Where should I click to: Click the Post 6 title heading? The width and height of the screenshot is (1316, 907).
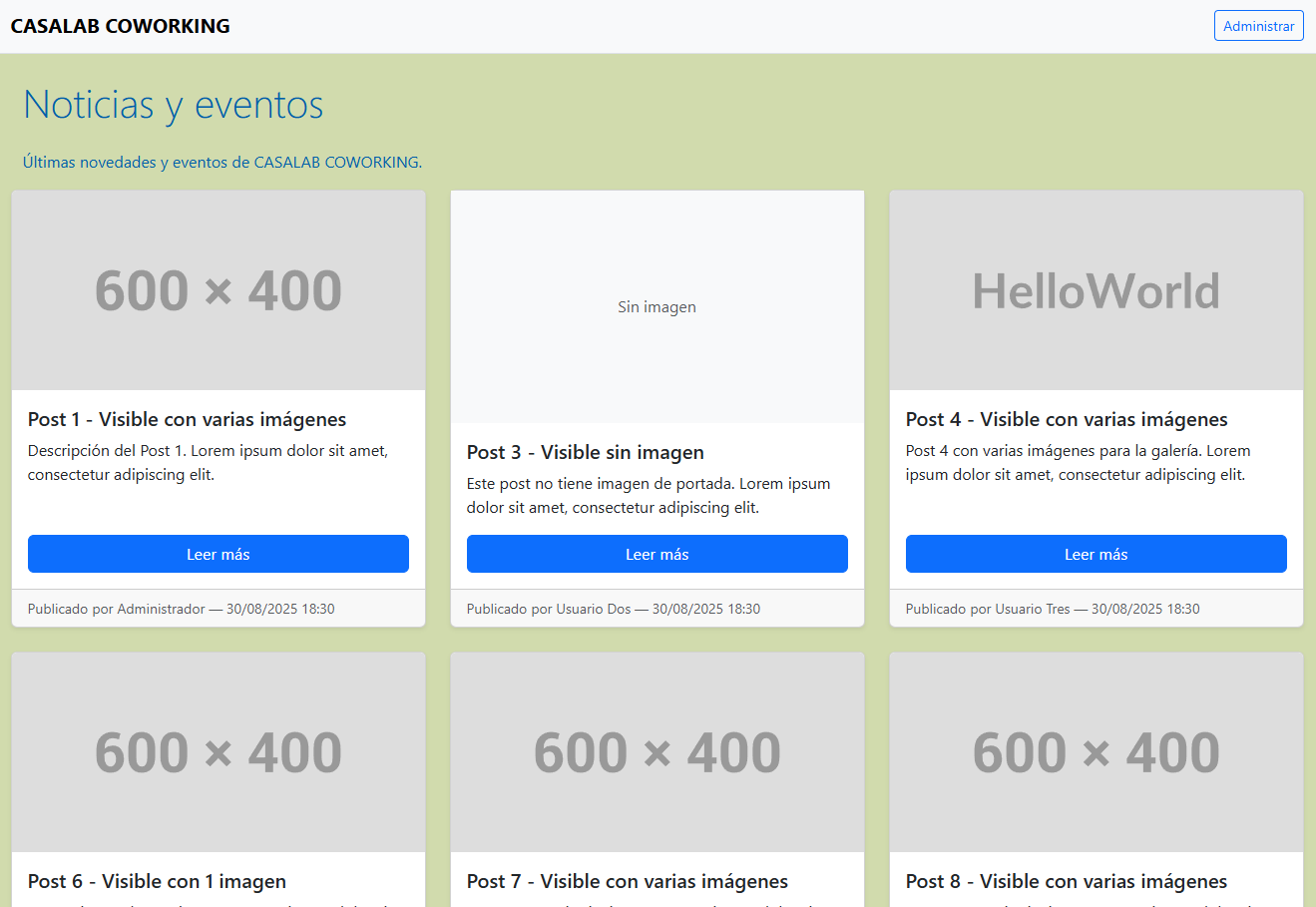(156, 881)
